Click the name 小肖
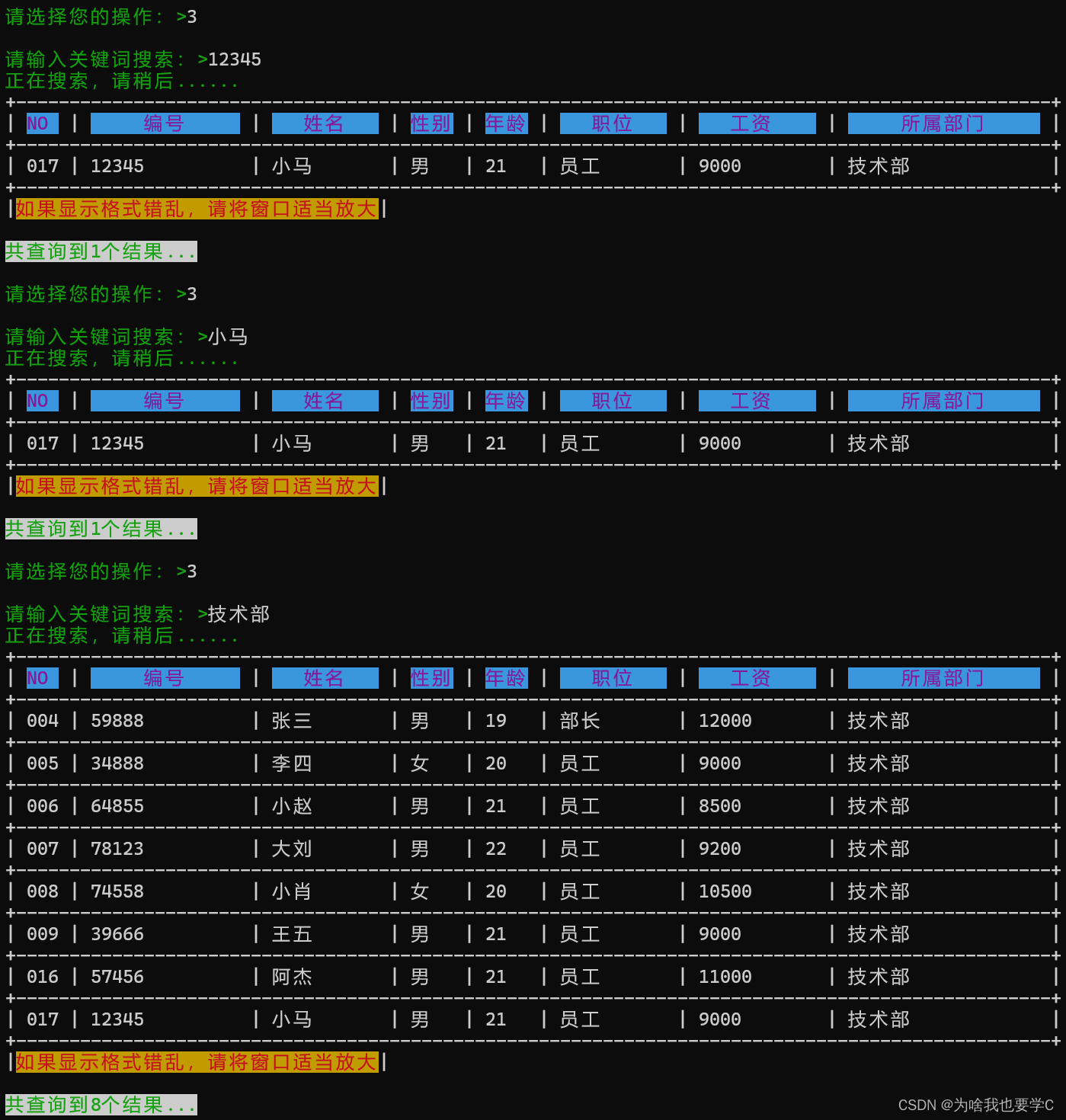Image resolution: width=1066 pixels, height=1120 pixels. click(x=292, y=891)
